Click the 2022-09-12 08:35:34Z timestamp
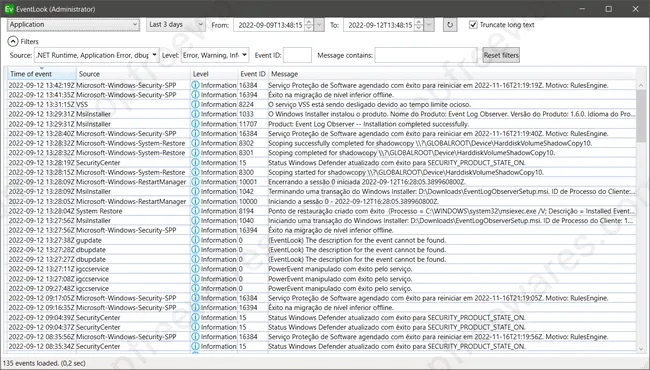650x370 pixels. [41, 346]
